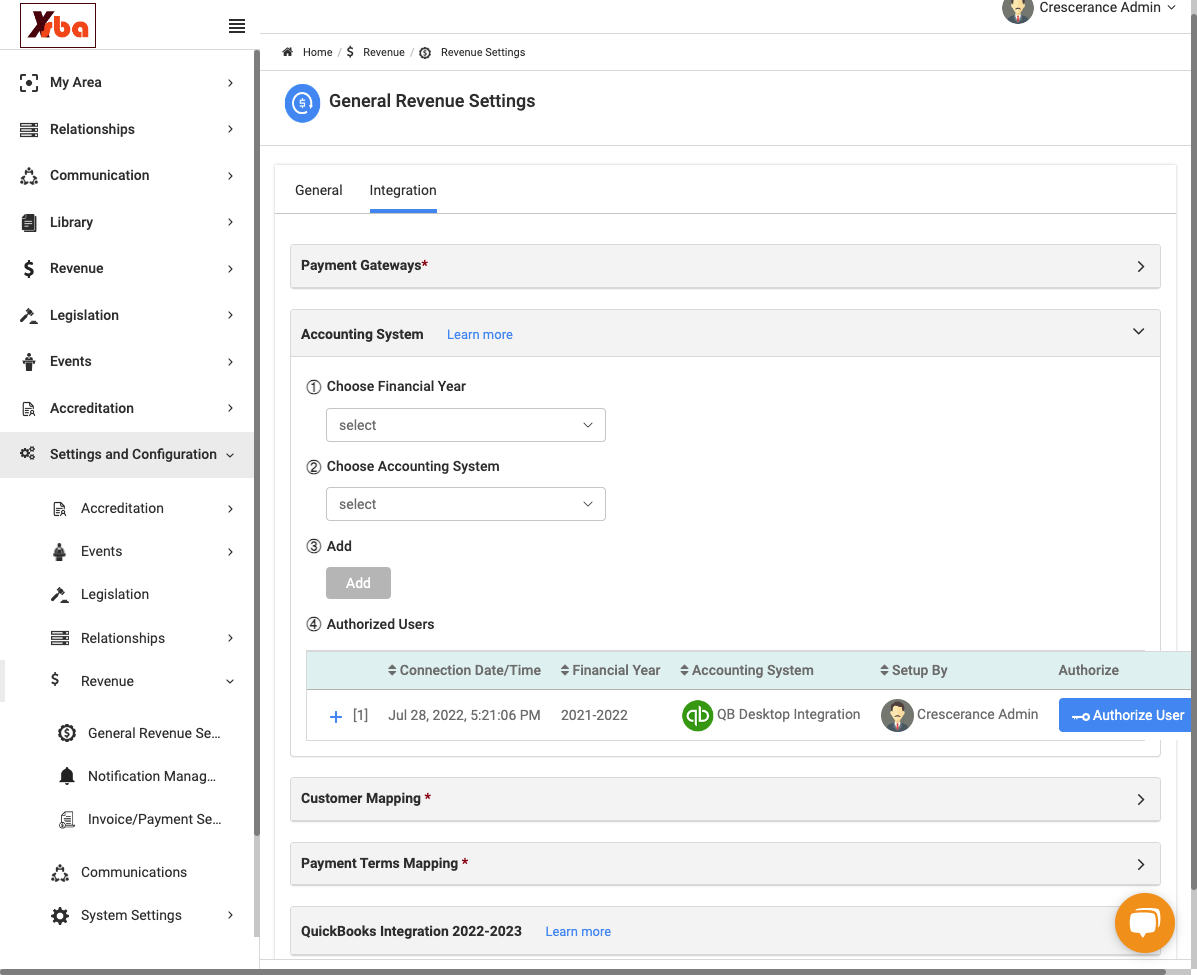The width and height of the screenshot is (1197, 975).
Task: Open the Choose Financial Year dropdown
Action: tap(466, 425)
